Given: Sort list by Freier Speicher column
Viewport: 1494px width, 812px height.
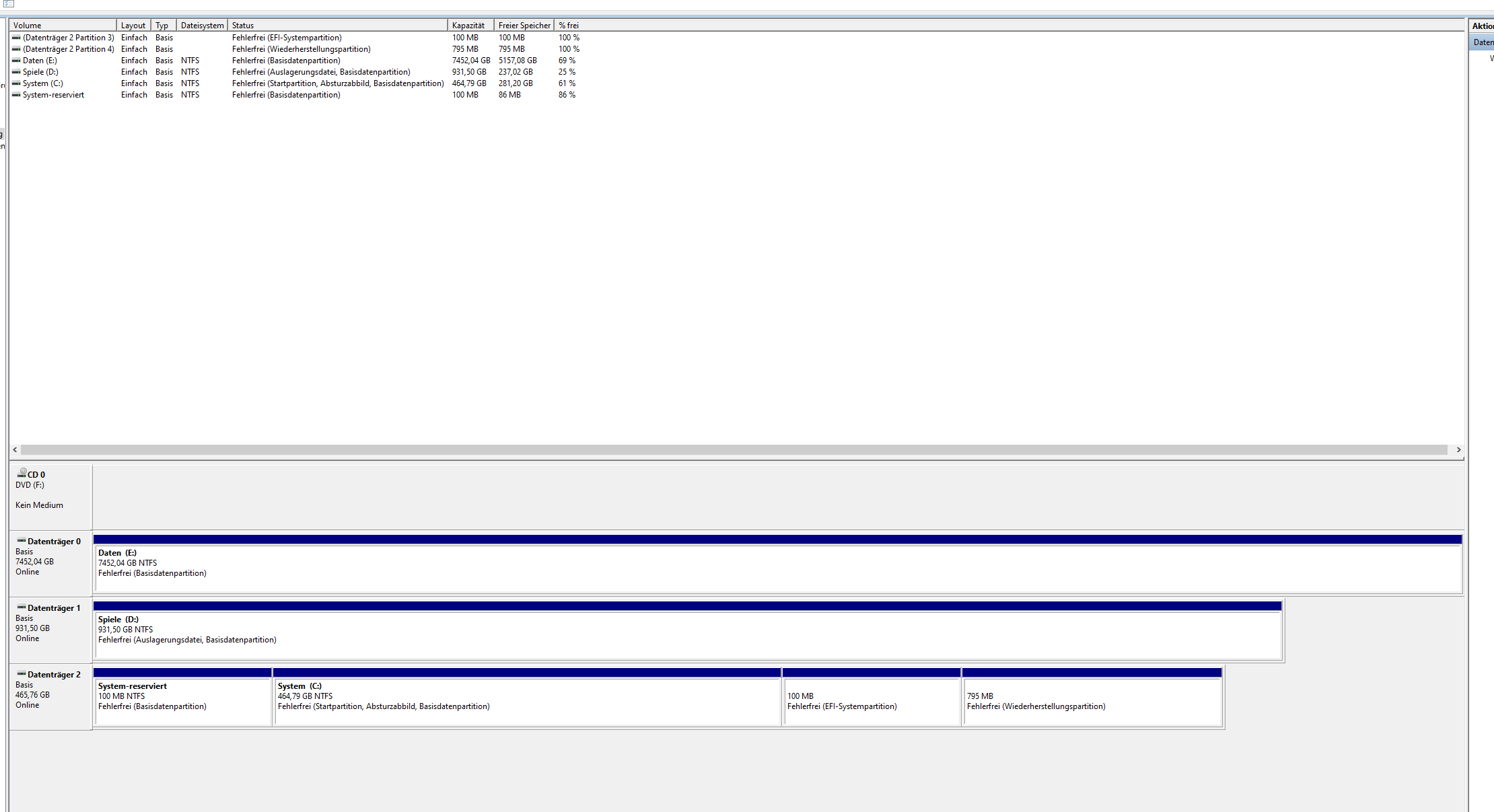Looking at the screenshot, I should 524,26.
